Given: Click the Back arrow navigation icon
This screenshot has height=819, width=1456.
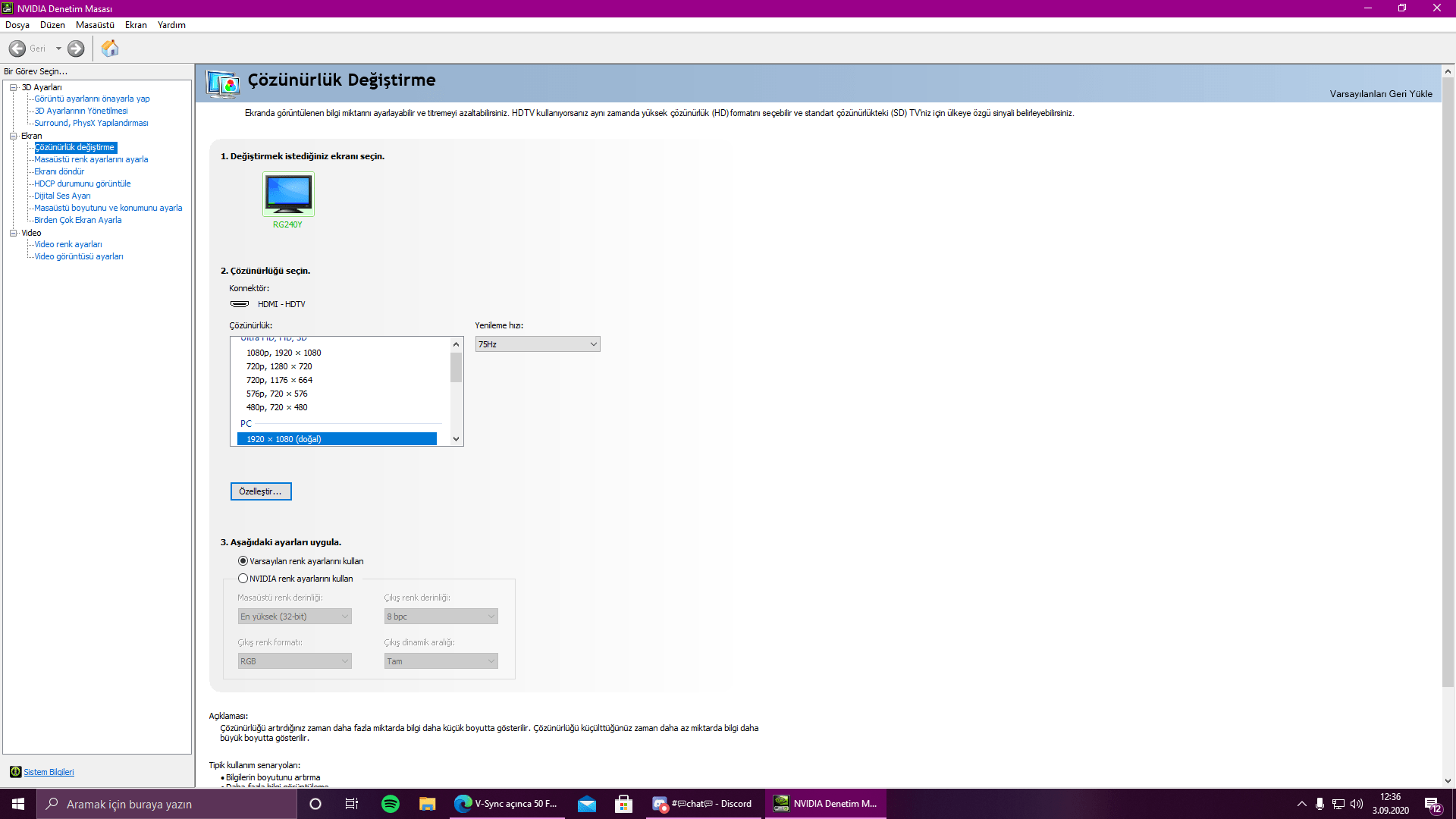Looking at the screenshot, I should point(17,49).
